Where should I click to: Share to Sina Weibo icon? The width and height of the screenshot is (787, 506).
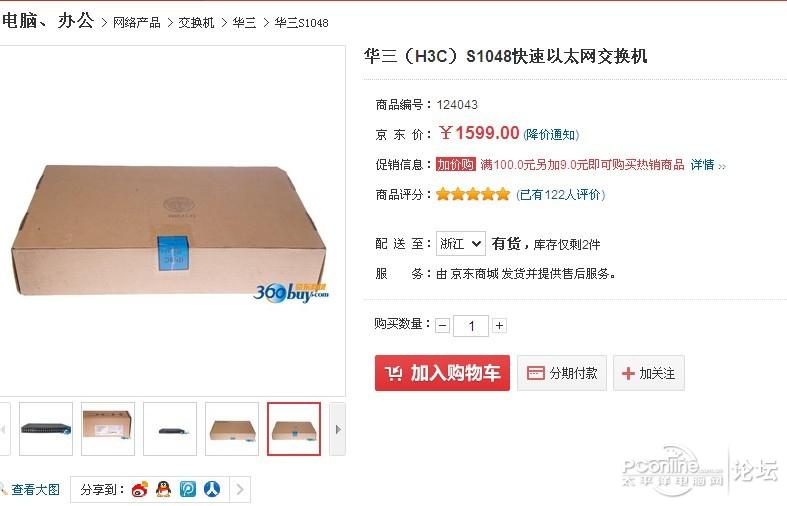[140, 489]
